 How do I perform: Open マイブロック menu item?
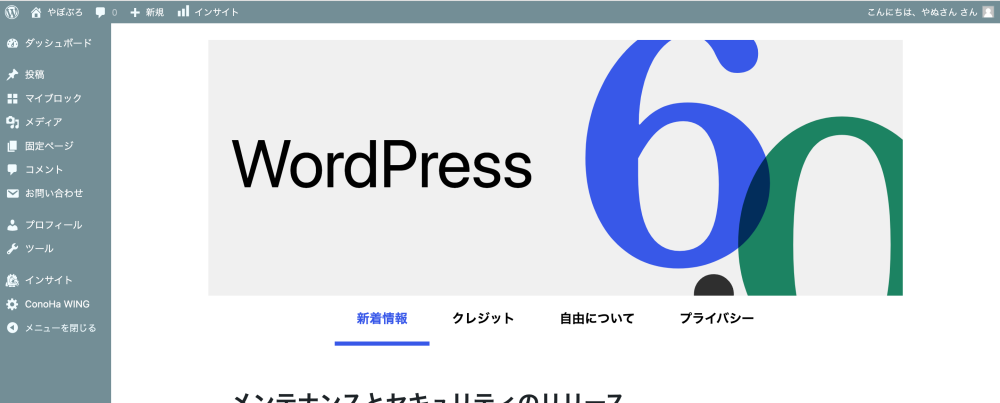click(55, 98)
